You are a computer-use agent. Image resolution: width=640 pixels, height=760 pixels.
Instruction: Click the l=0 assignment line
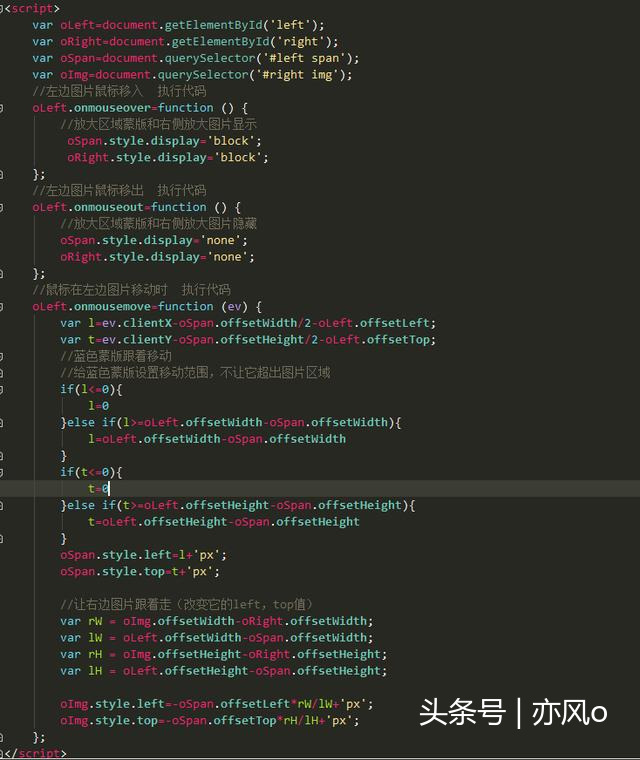(x=98, y=406)
